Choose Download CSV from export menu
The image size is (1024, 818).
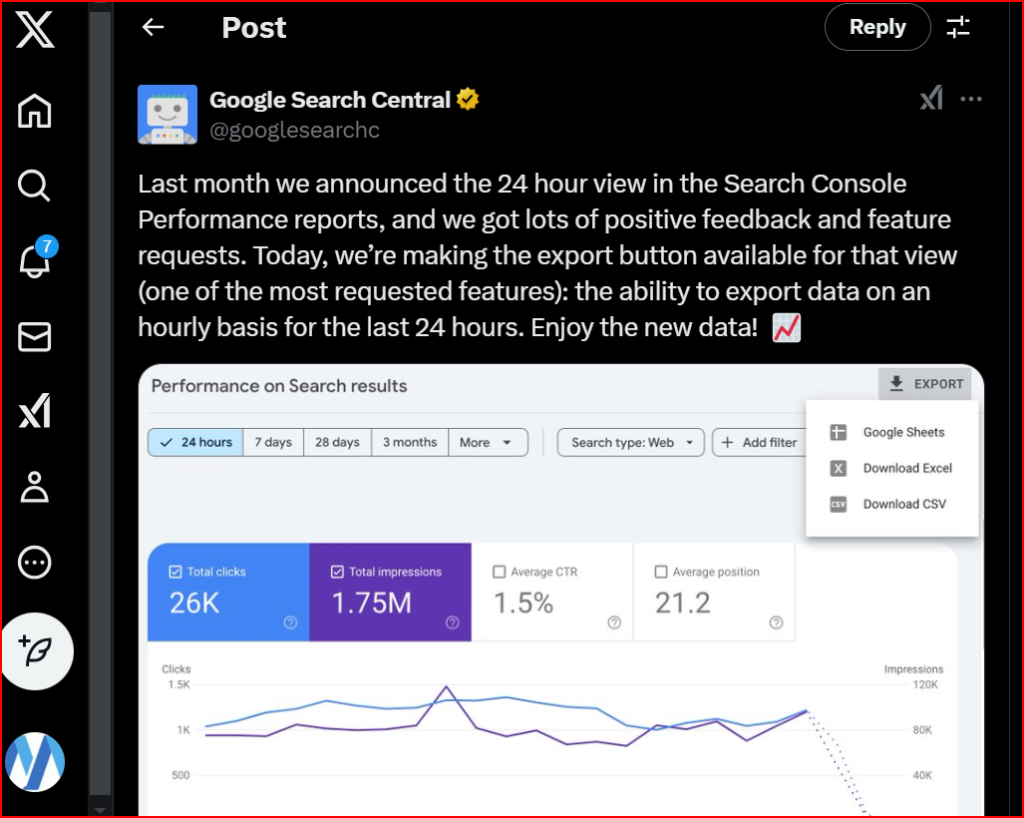click(892, 504)
